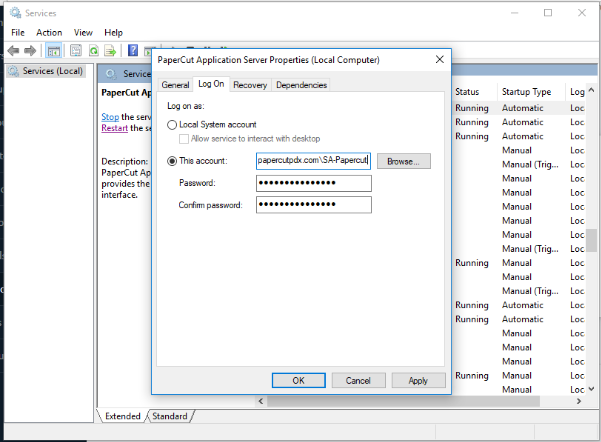Click the Confirm password input field
The image size is (601, 442).
314,205
